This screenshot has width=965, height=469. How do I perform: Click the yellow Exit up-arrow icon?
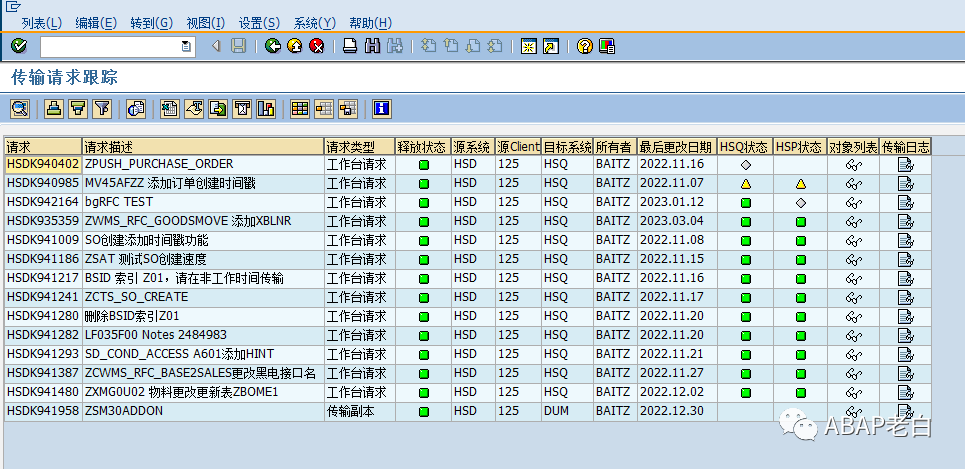295,46
